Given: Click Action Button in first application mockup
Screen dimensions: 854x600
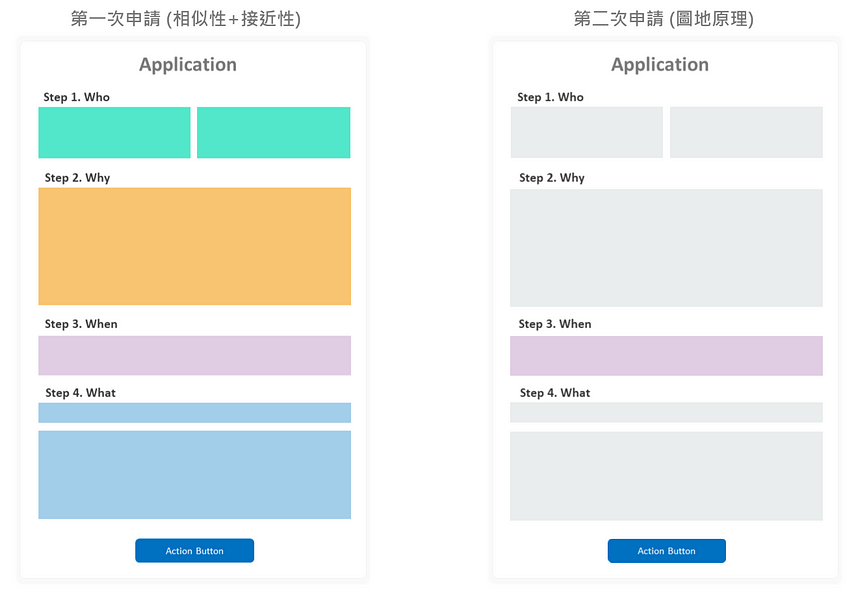Looking at the screenshot, I should pos(194,550).
